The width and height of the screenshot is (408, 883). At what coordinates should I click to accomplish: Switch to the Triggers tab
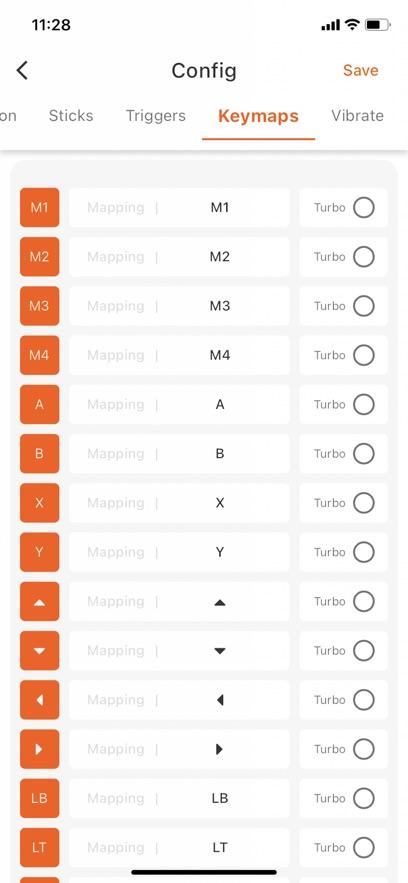point(156,116)
